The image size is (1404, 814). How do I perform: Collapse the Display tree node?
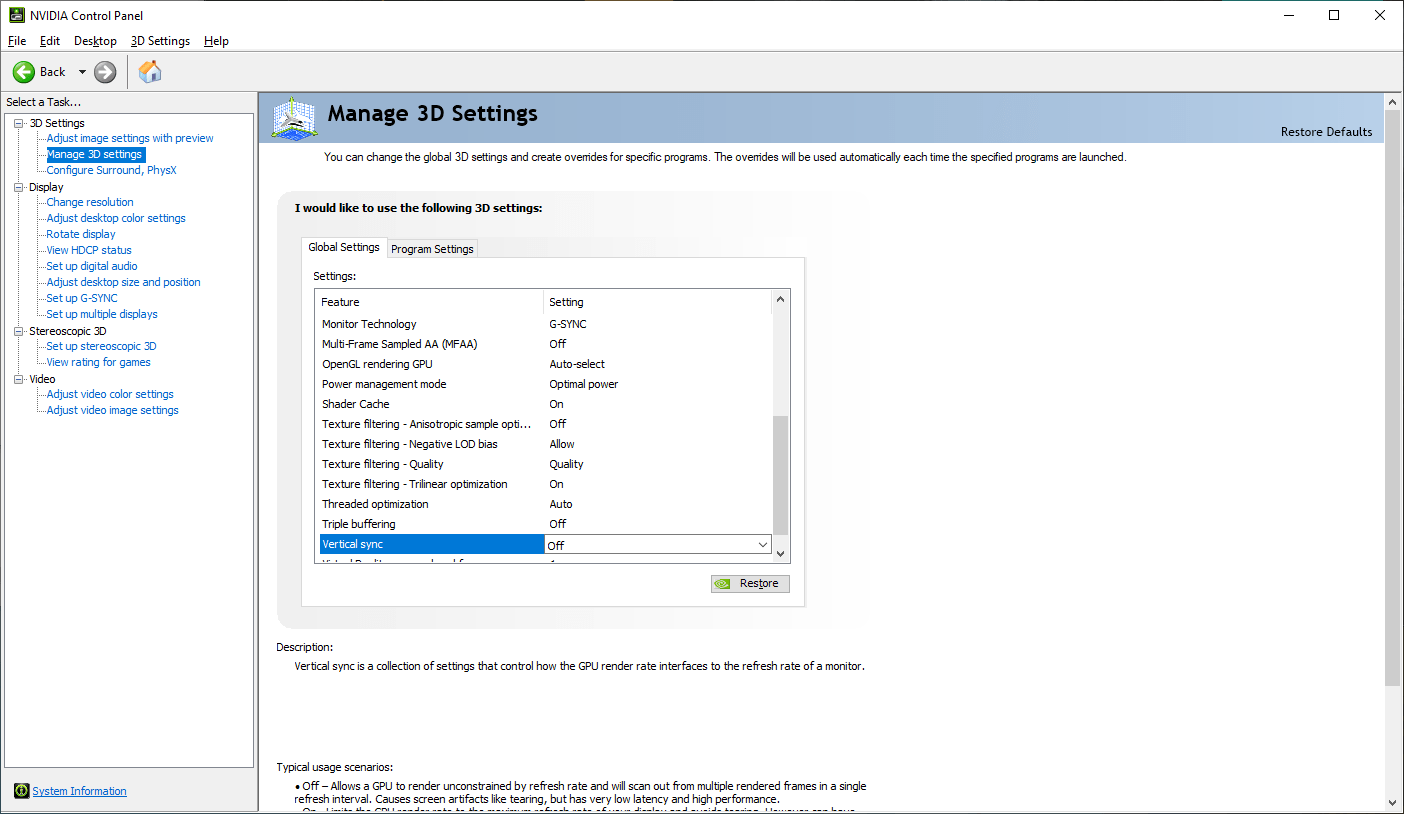19,187
